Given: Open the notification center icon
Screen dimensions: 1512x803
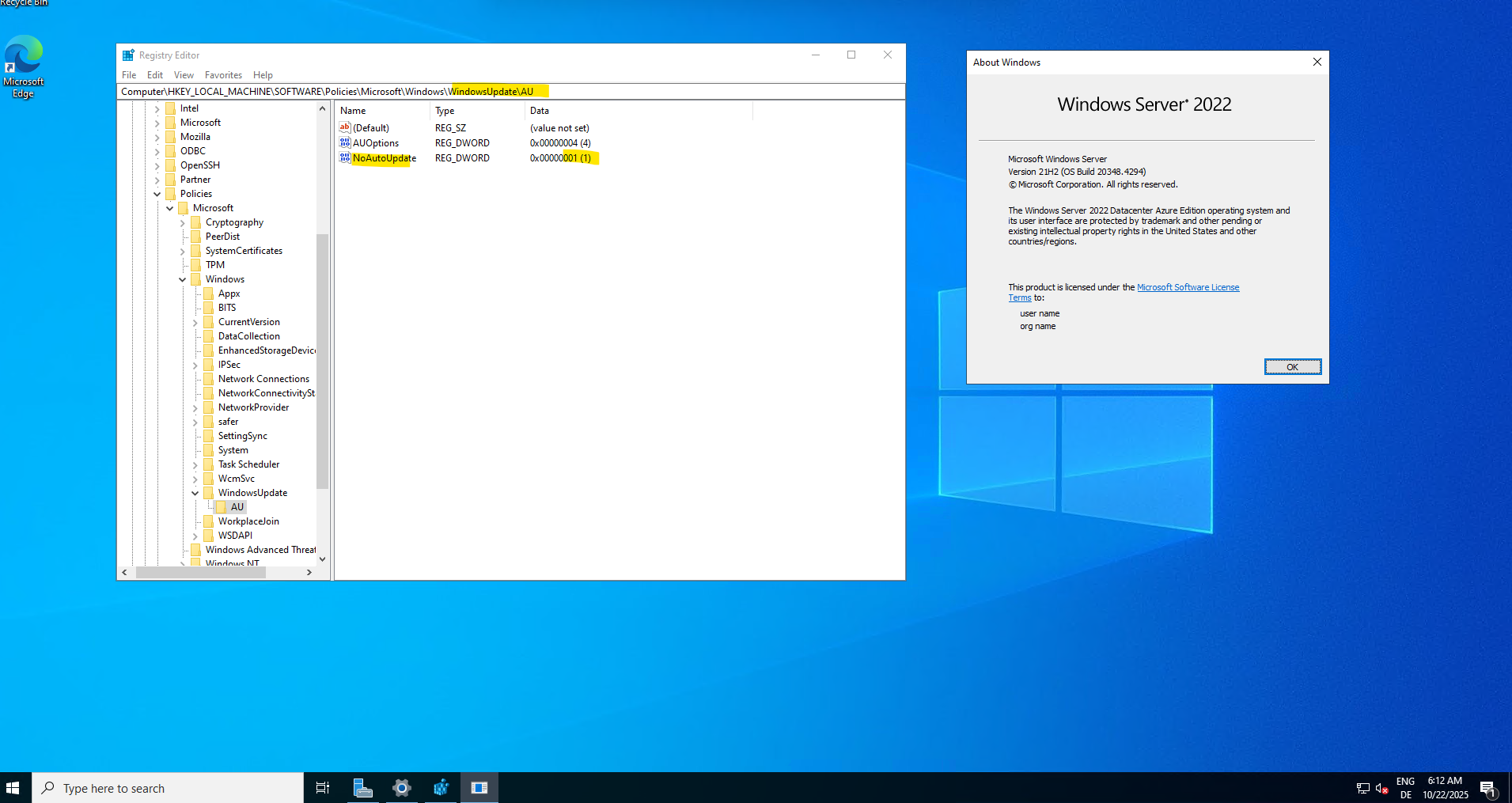Looking at the screenshot, I should point(1487,788).
